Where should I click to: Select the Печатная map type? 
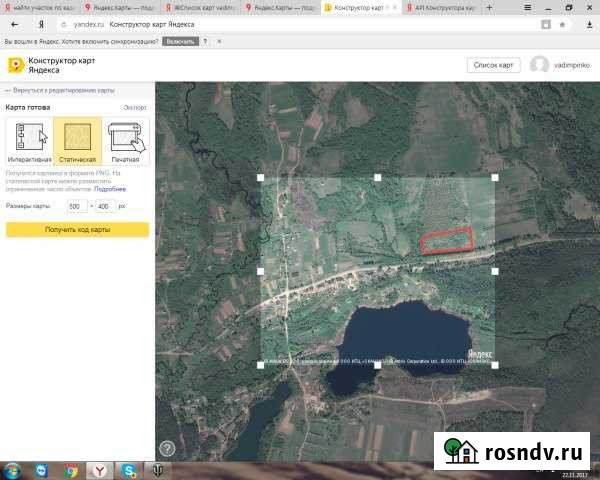[x=126, y=141]
